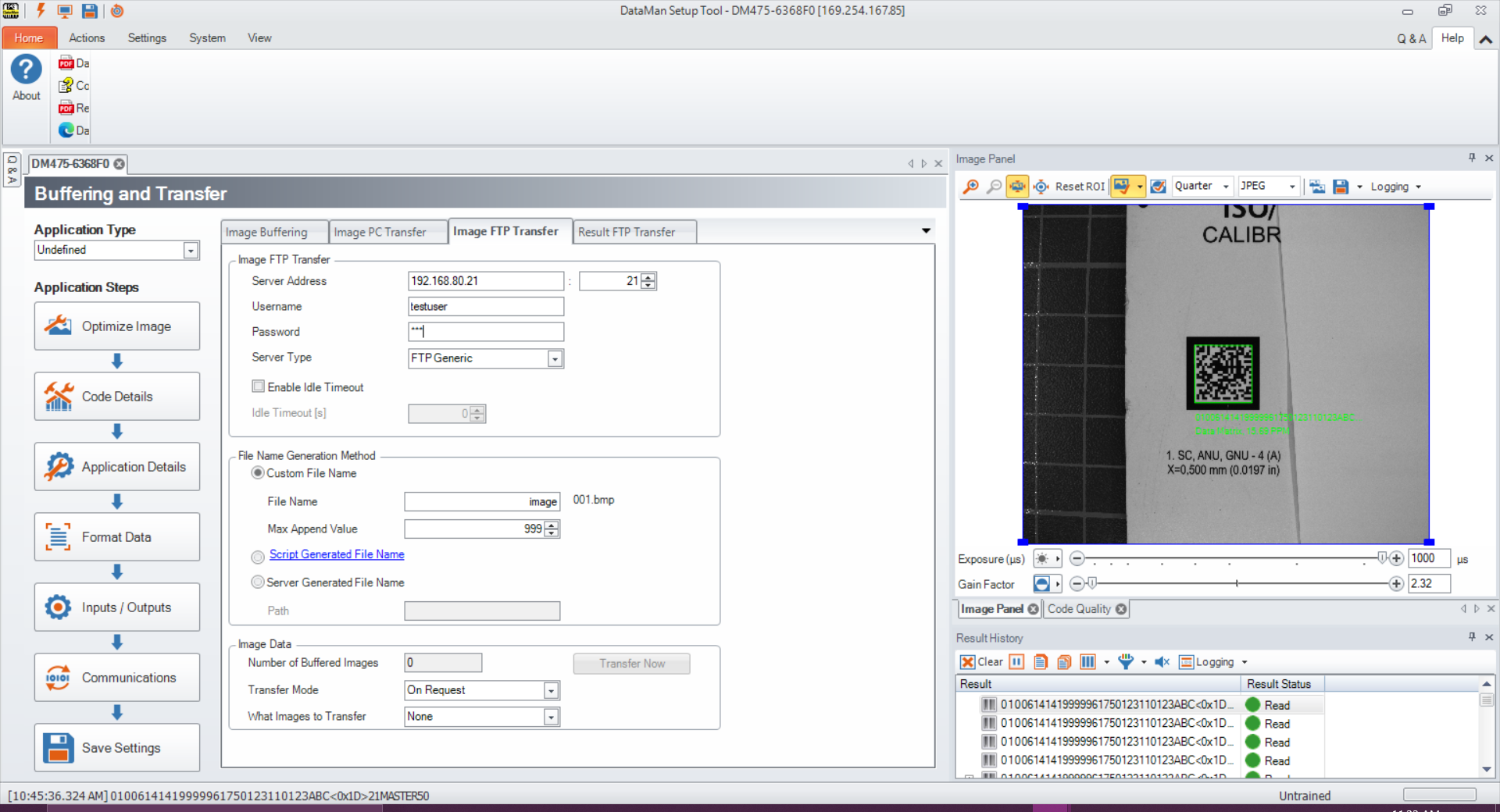Screen dimensions: 1500x812
Task: Click the About help icon
Action: [26, 70]
